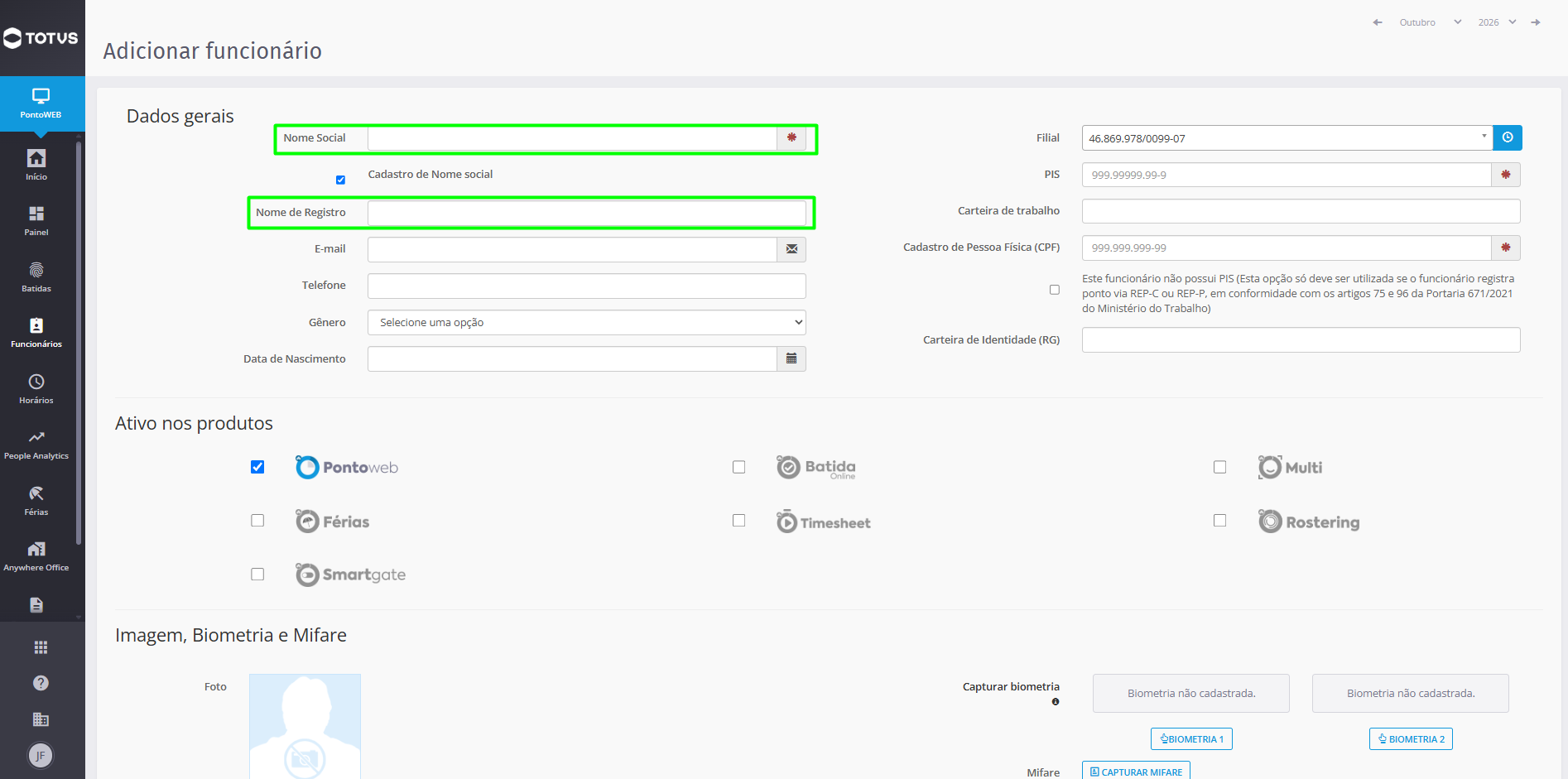
Task: Click the Telefone input field
Action: [587, 286]
